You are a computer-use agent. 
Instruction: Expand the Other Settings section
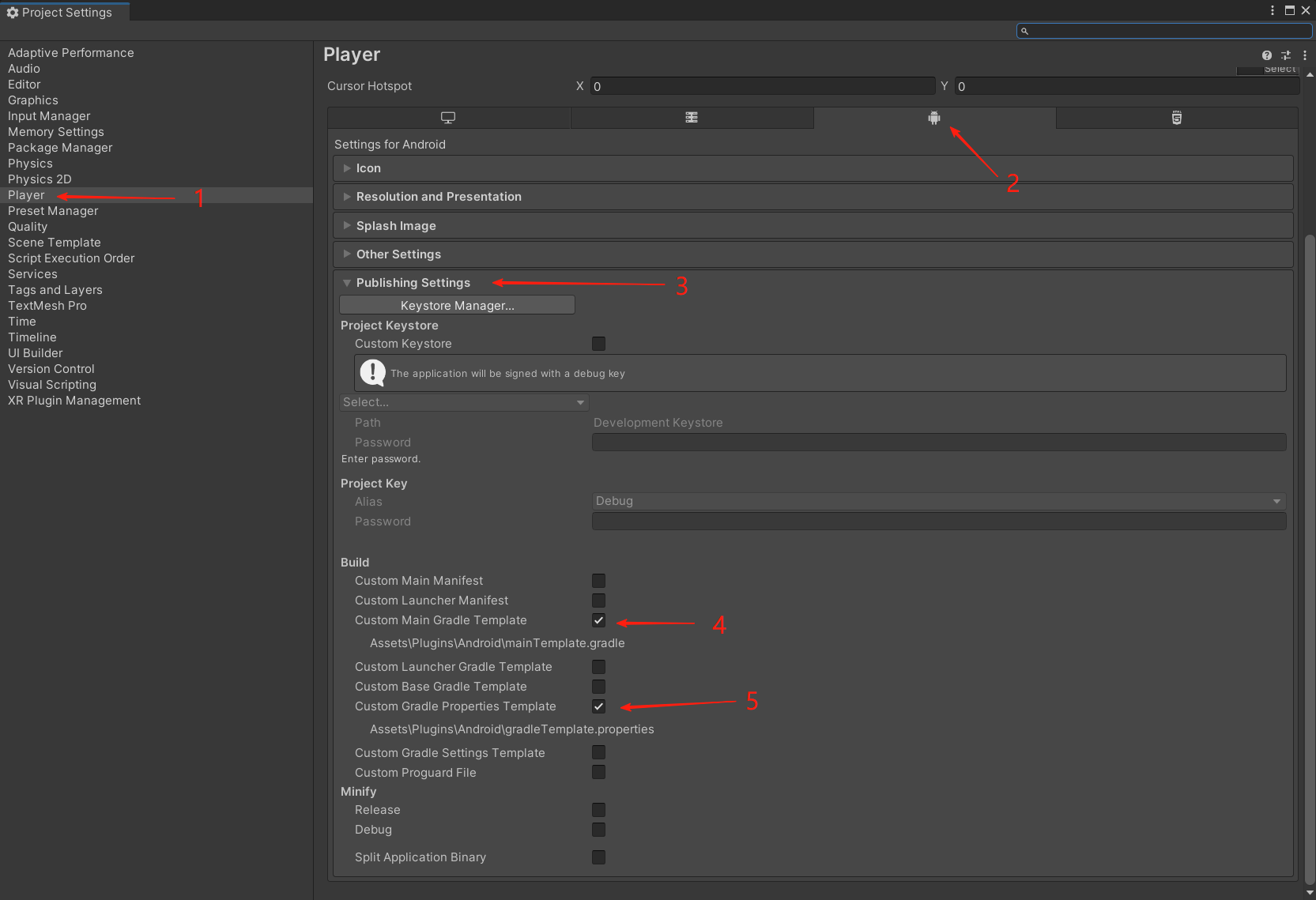[398, 254]
